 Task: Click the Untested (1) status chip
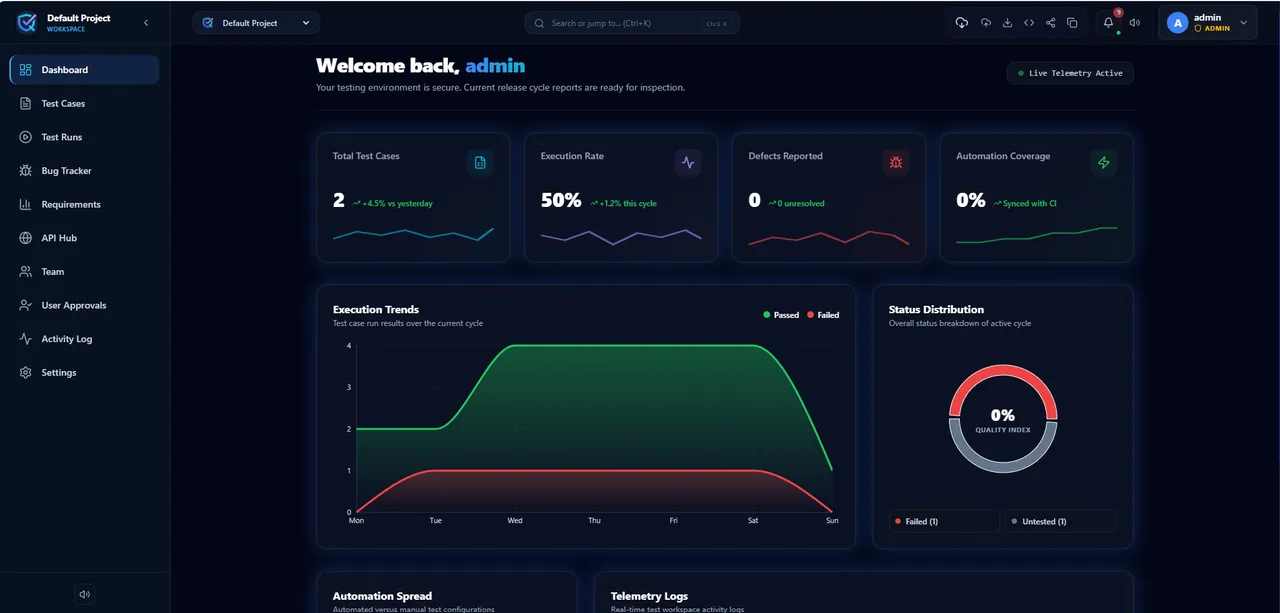[1062, 521]
